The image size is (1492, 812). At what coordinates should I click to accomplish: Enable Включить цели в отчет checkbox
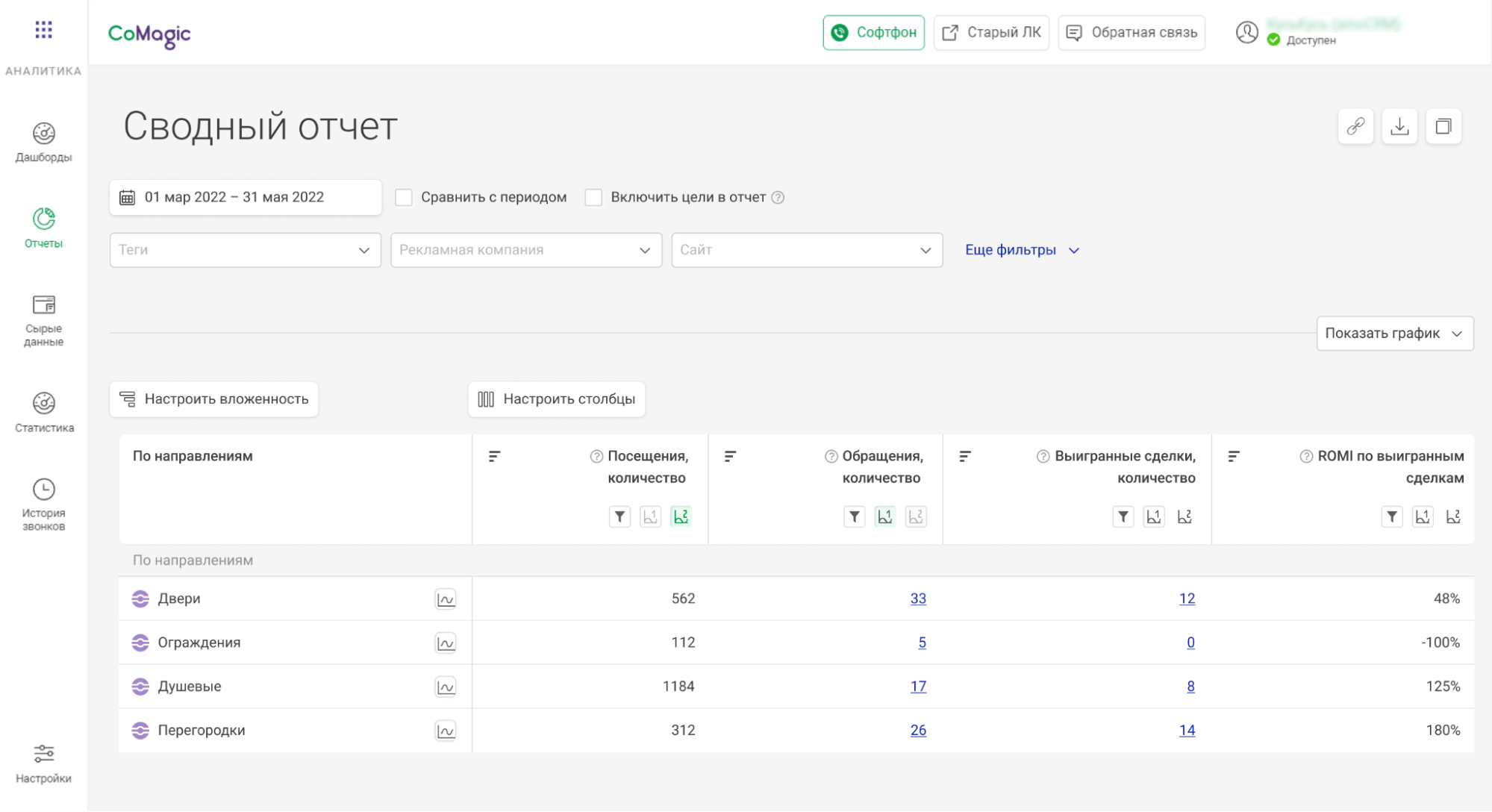click(x=593, y=198)
